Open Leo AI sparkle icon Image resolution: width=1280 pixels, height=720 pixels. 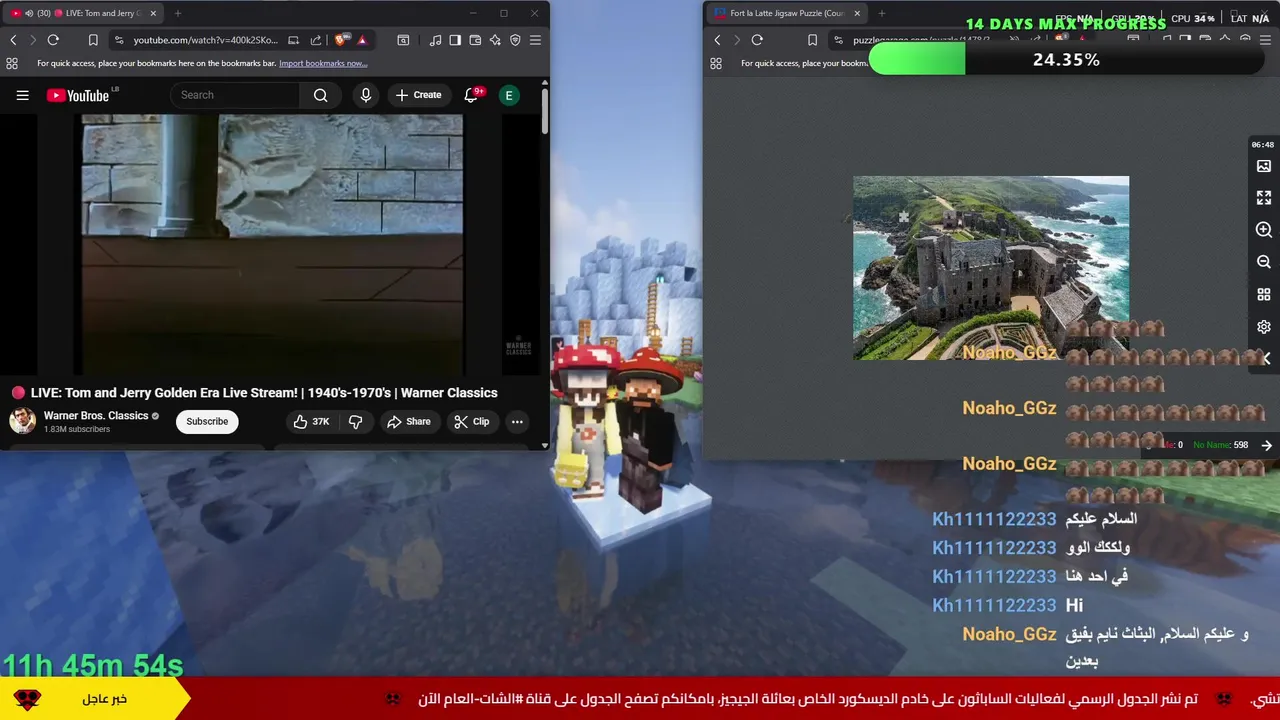[x=495, y=40]
